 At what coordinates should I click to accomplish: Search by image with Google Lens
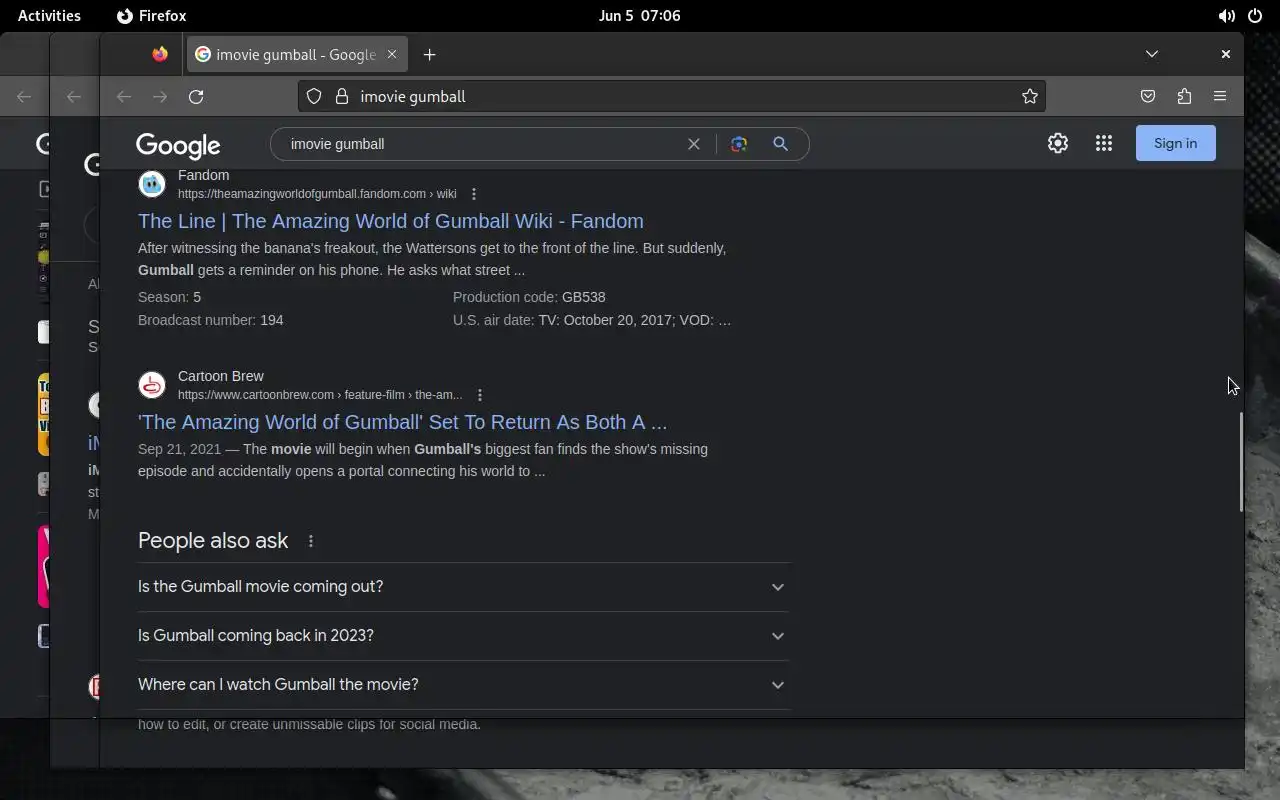point(739,144)
